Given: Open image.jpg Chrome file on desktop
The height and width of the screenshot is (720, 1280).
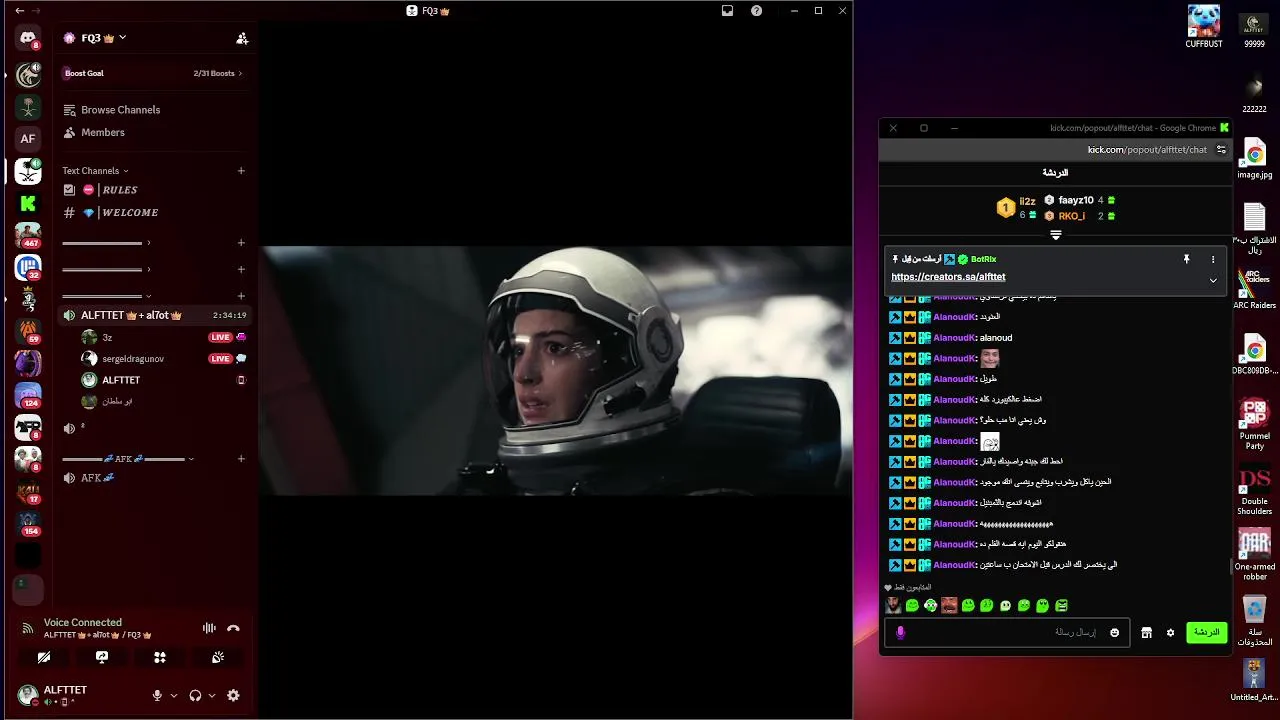Looking at the screenshot, I should point(1255,160).
